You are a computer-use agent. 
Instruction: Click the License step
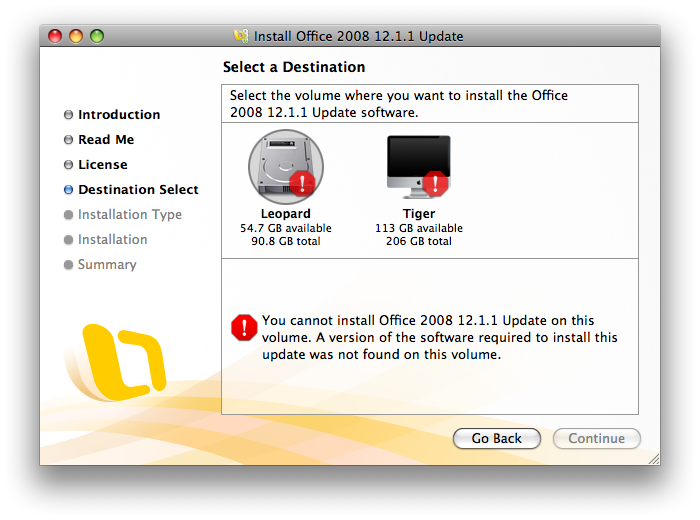(103, 165)
